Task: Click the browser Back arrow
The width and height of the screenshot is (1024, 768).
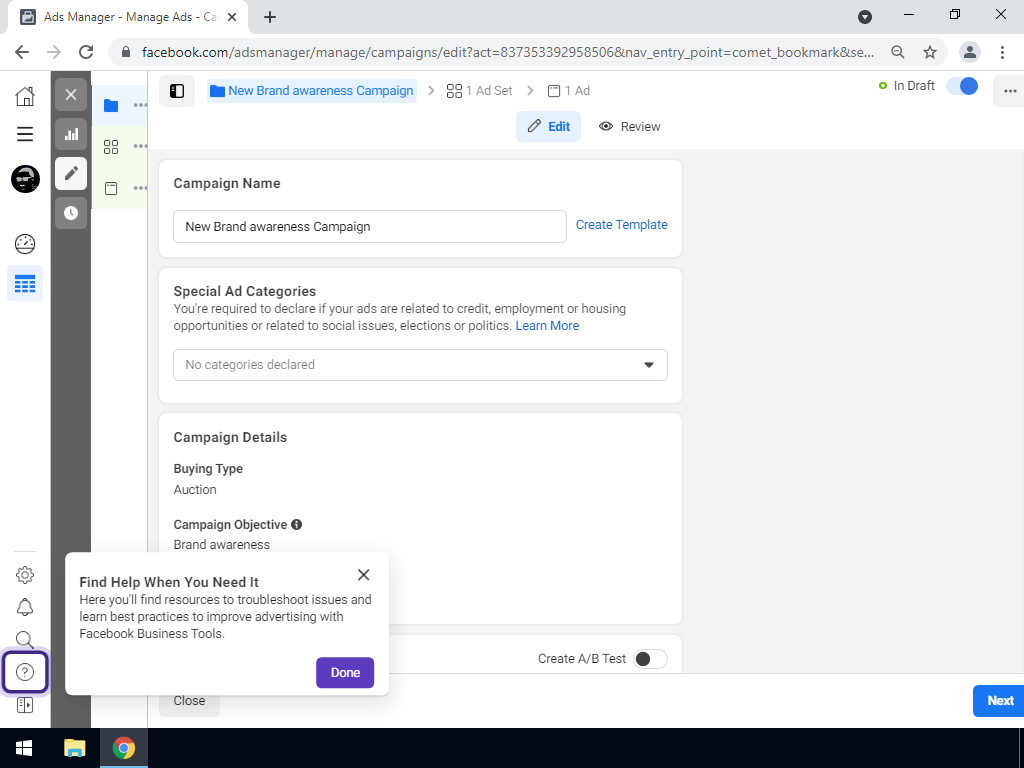Action: point(22,52)
